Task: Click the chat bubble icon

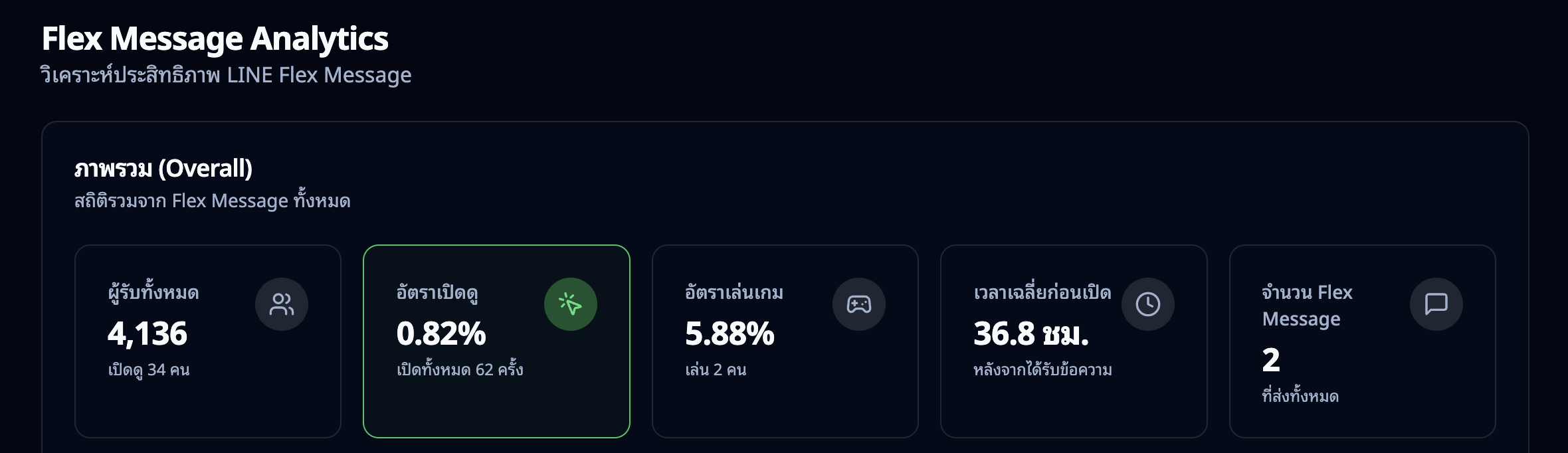Action: [x=1436, y=304]
